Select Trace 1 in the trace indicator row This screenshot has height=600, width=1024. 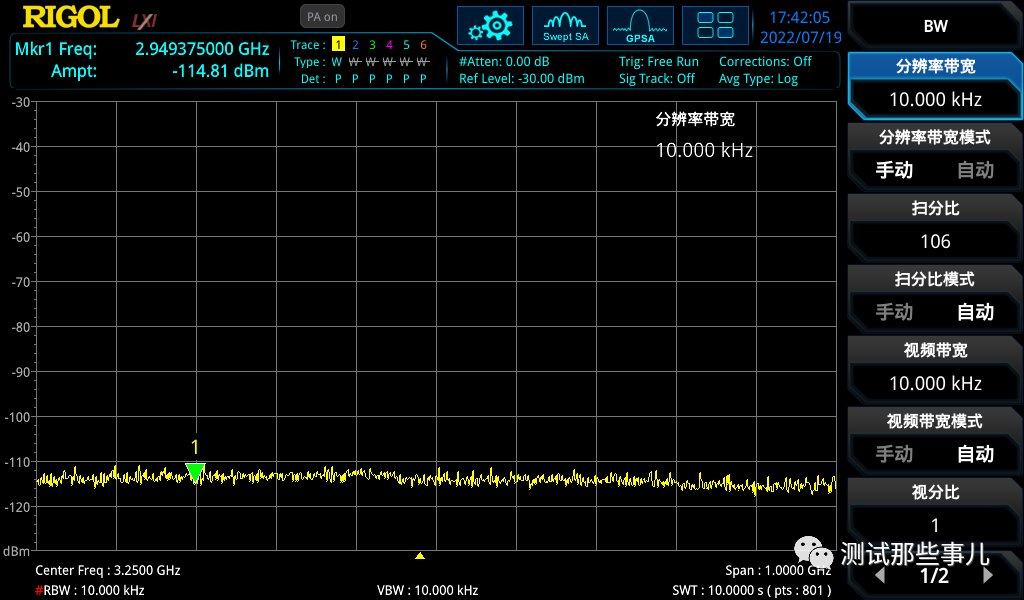coord(338,45)
